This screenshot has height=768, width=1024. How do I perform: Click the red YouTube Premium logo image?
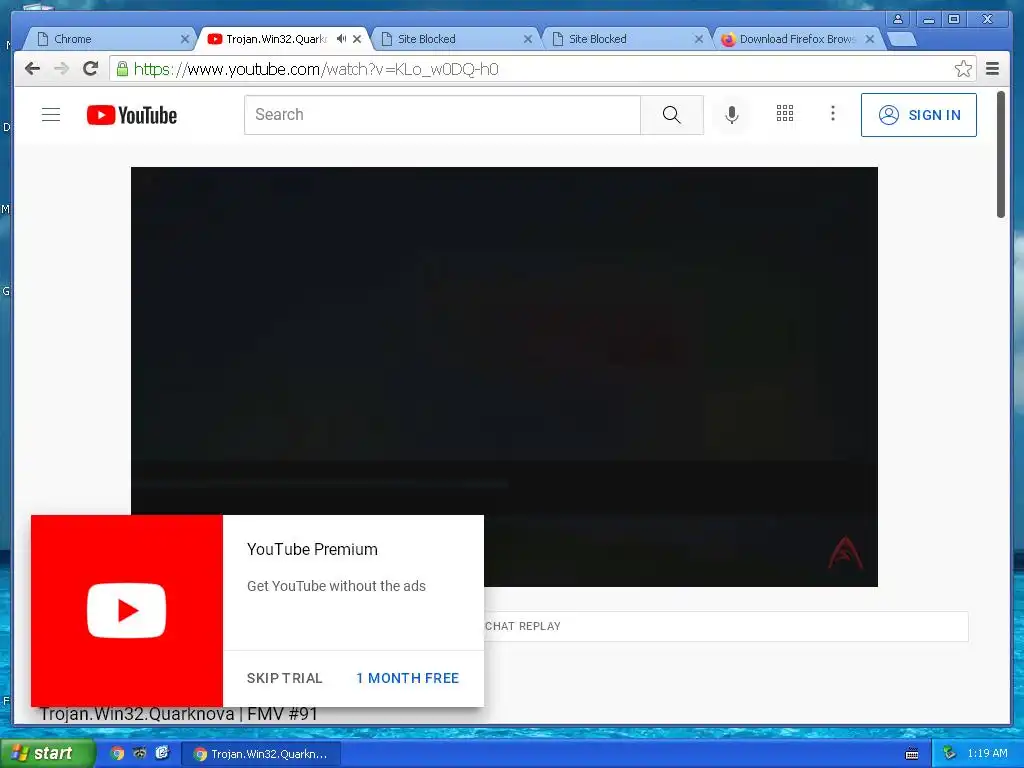tap(127, 611)
